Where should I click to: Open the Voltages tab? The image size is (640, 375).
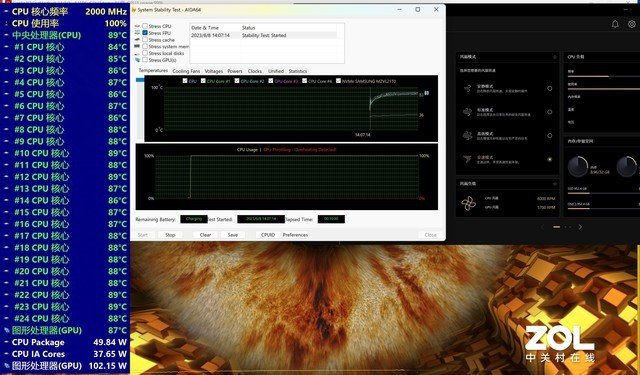click(213, 71)
